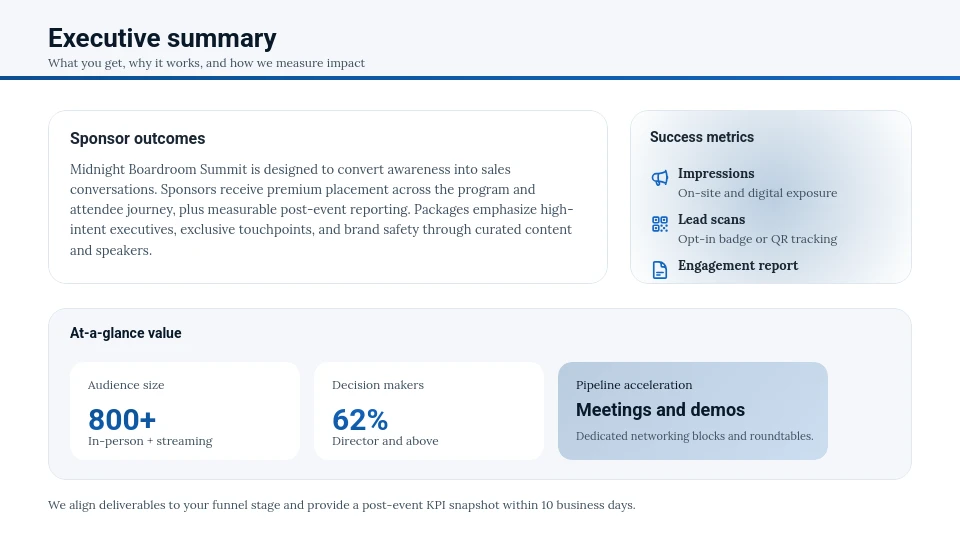
Task: Select the 'Success metrics' heading
Action: tap(702, 137)
